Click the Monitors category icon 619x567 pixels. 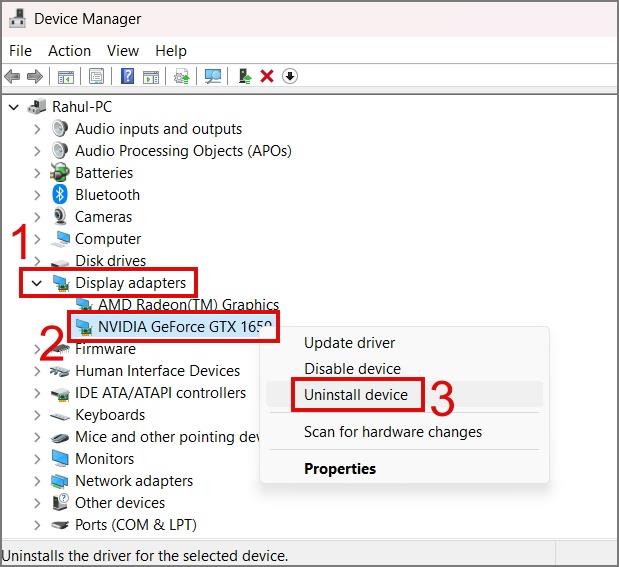(x=60, y=458)
